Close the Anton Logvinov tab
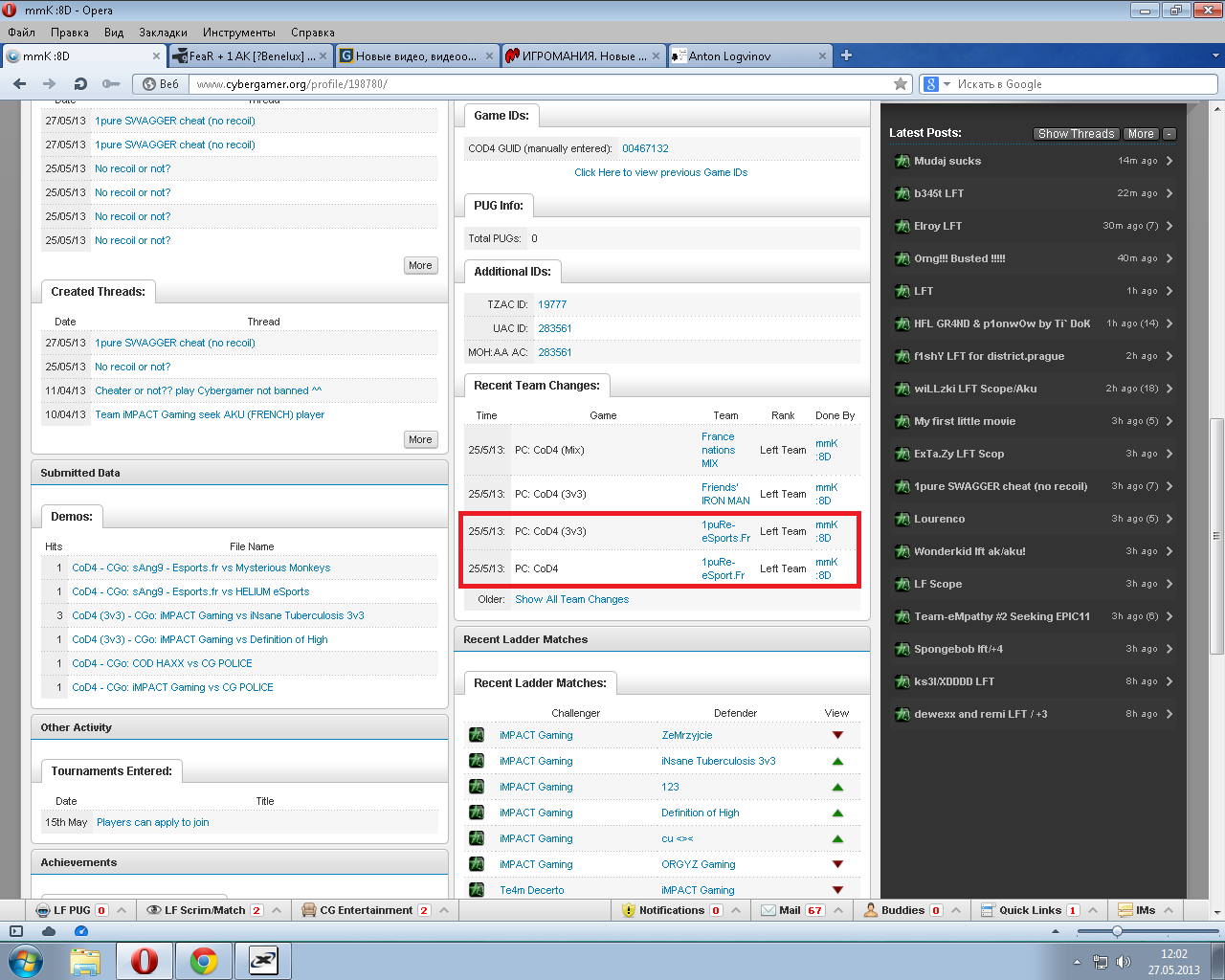The width and height of the screenshot is (1225, 980). [x=822, y=56]
